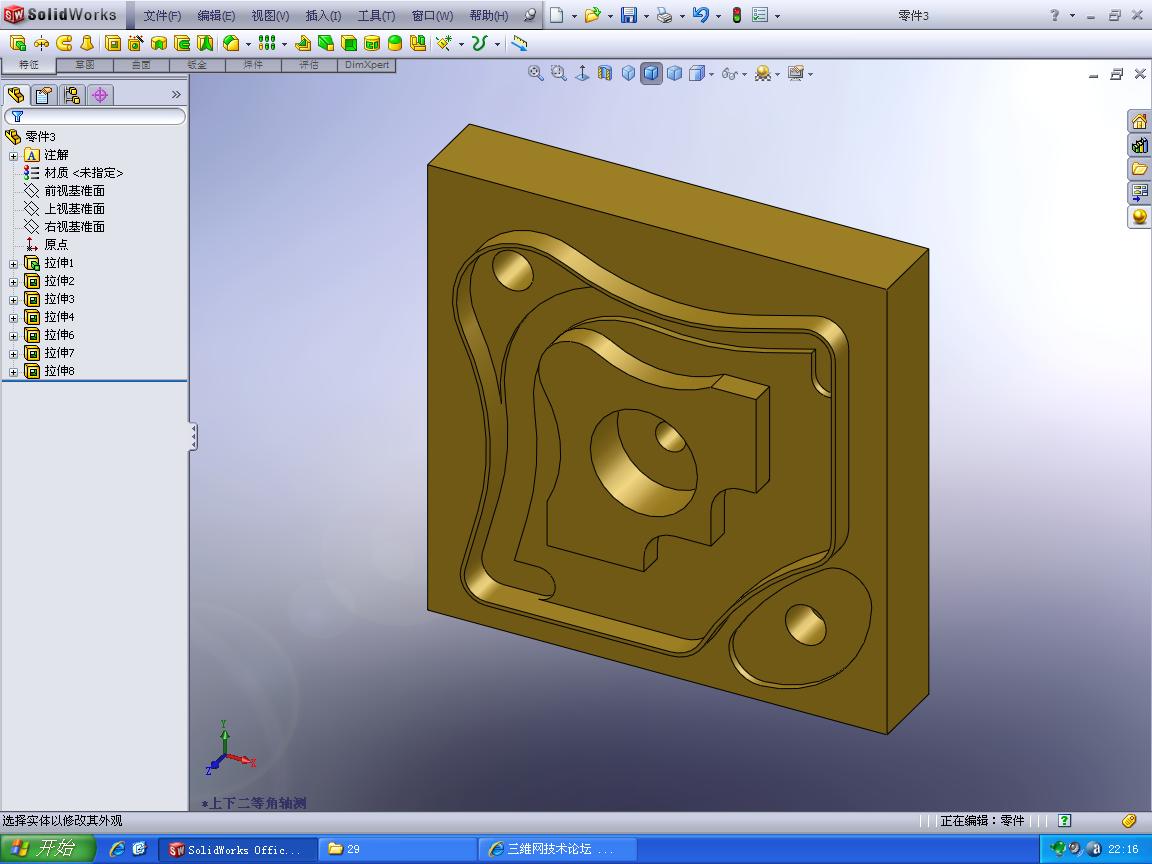The width and height of the screenshot is (1152, 864).
Task: Open the 工具(T) menu
Action: coord(376,15)
